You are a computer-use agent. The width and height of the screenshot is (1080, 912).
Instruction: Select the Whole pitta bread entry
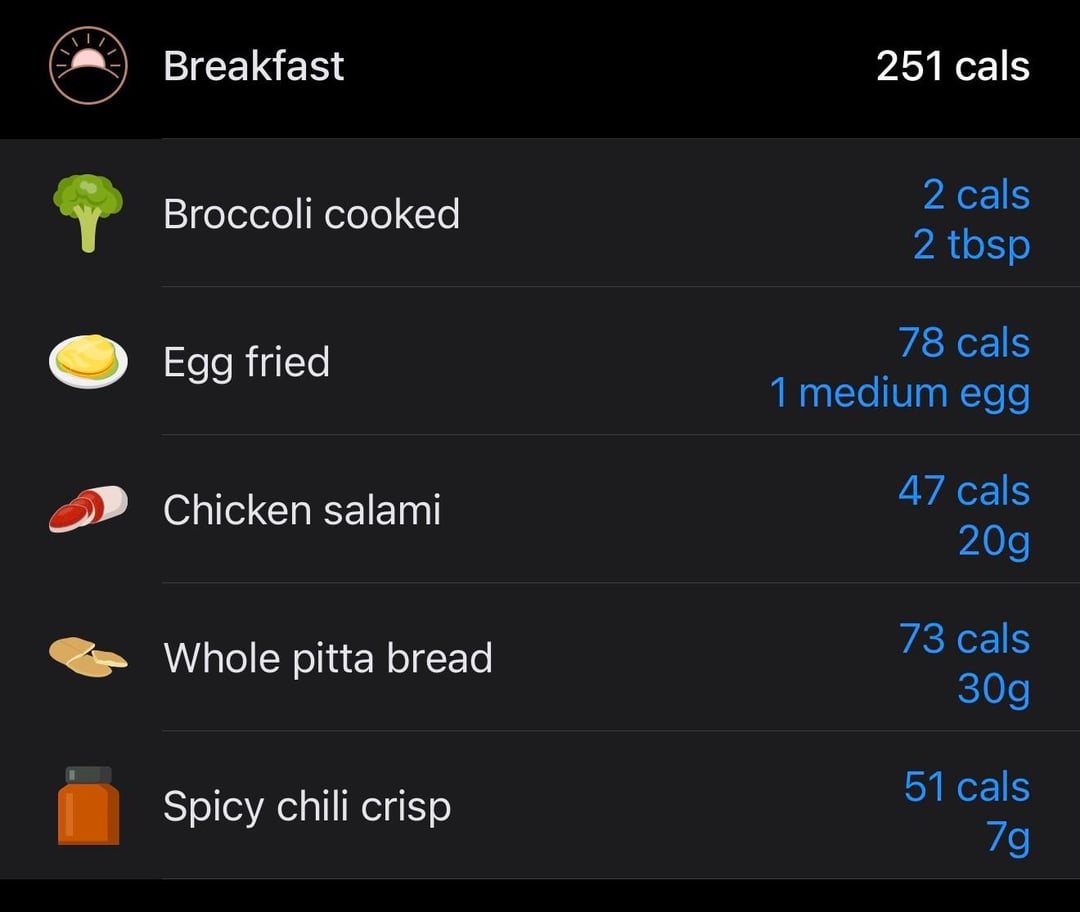click(327, 658)
